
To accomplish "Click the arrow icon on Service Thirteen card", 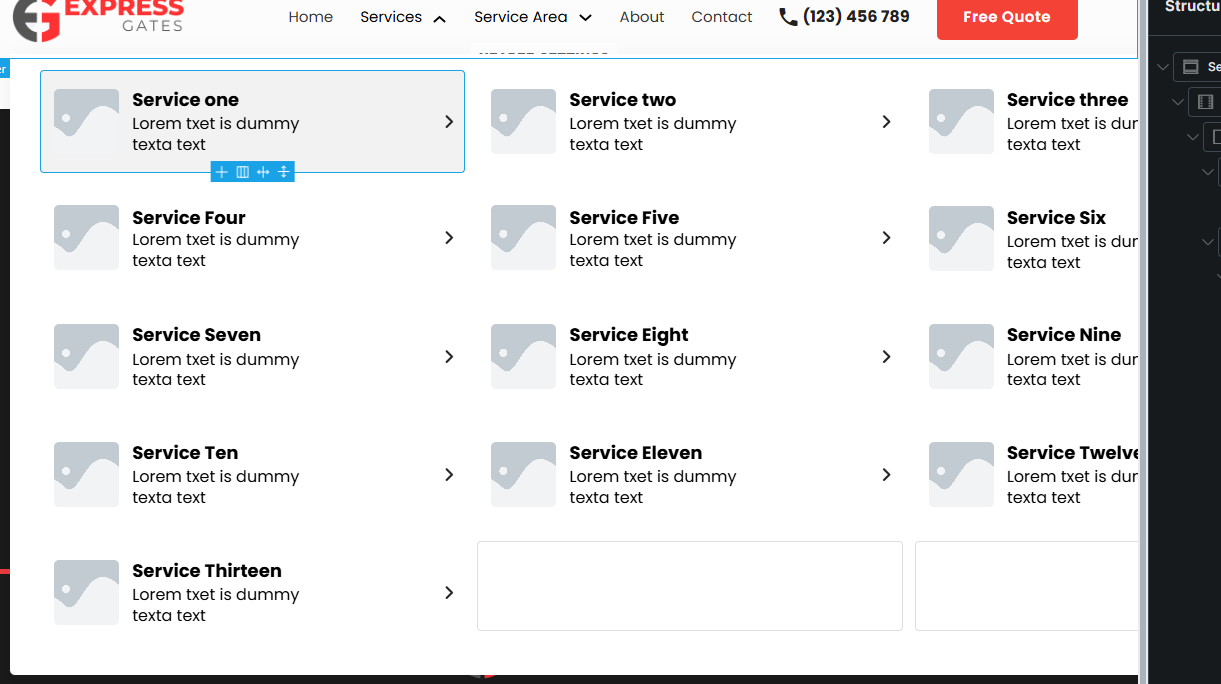I will pyautogui.click(x=449, y=593).
